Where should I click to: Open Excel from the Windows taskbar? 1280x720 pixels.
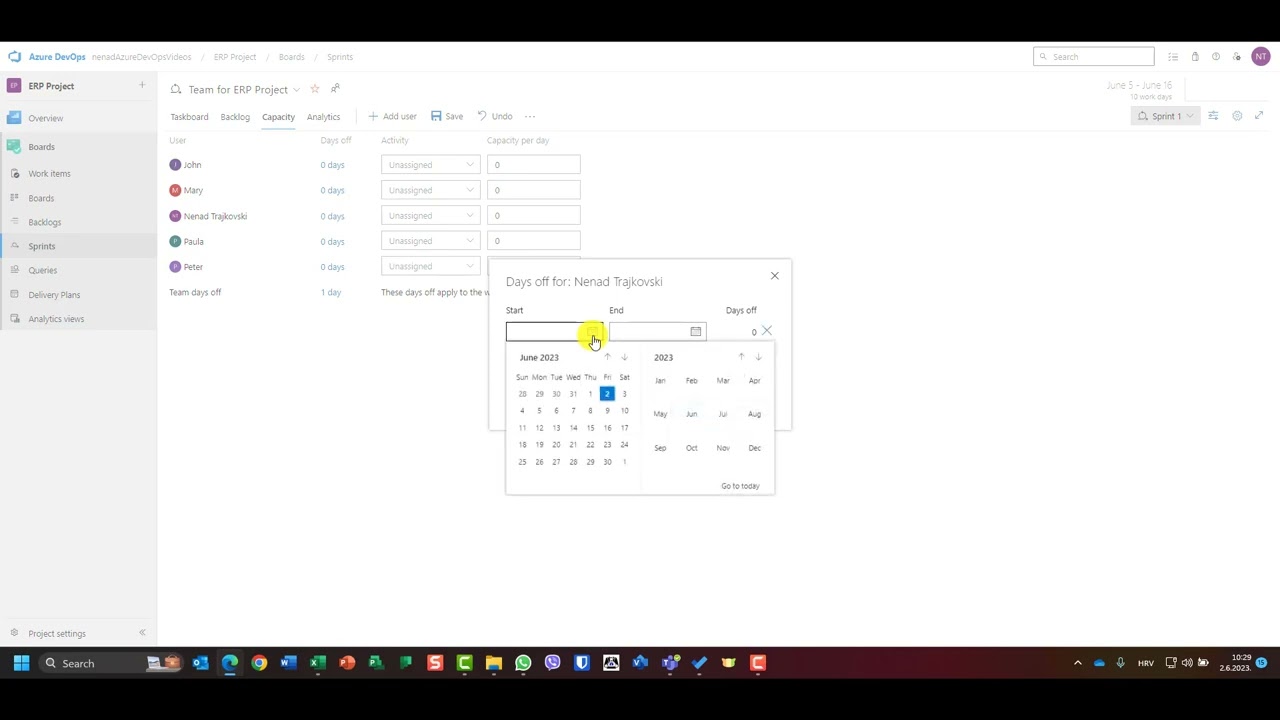point(318,663)
